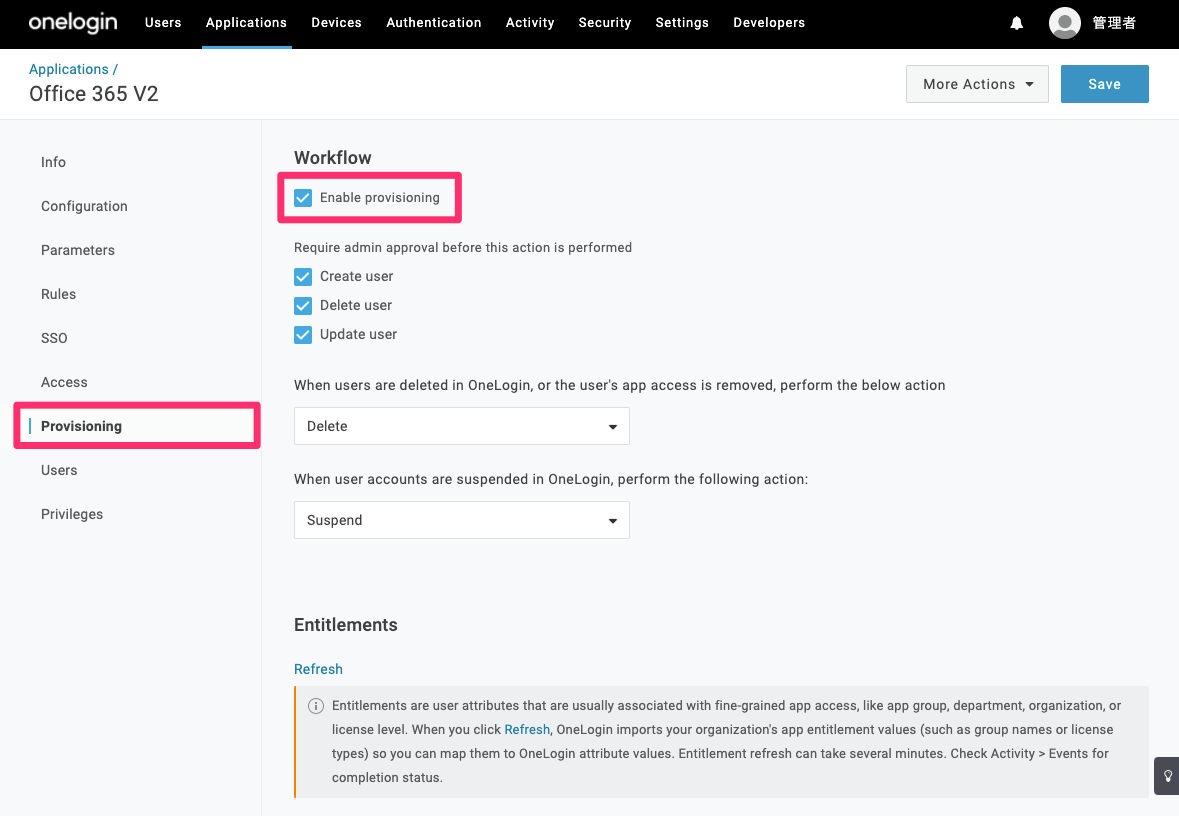Uncheck Update user approval checkbox

(x=303, y=335)
